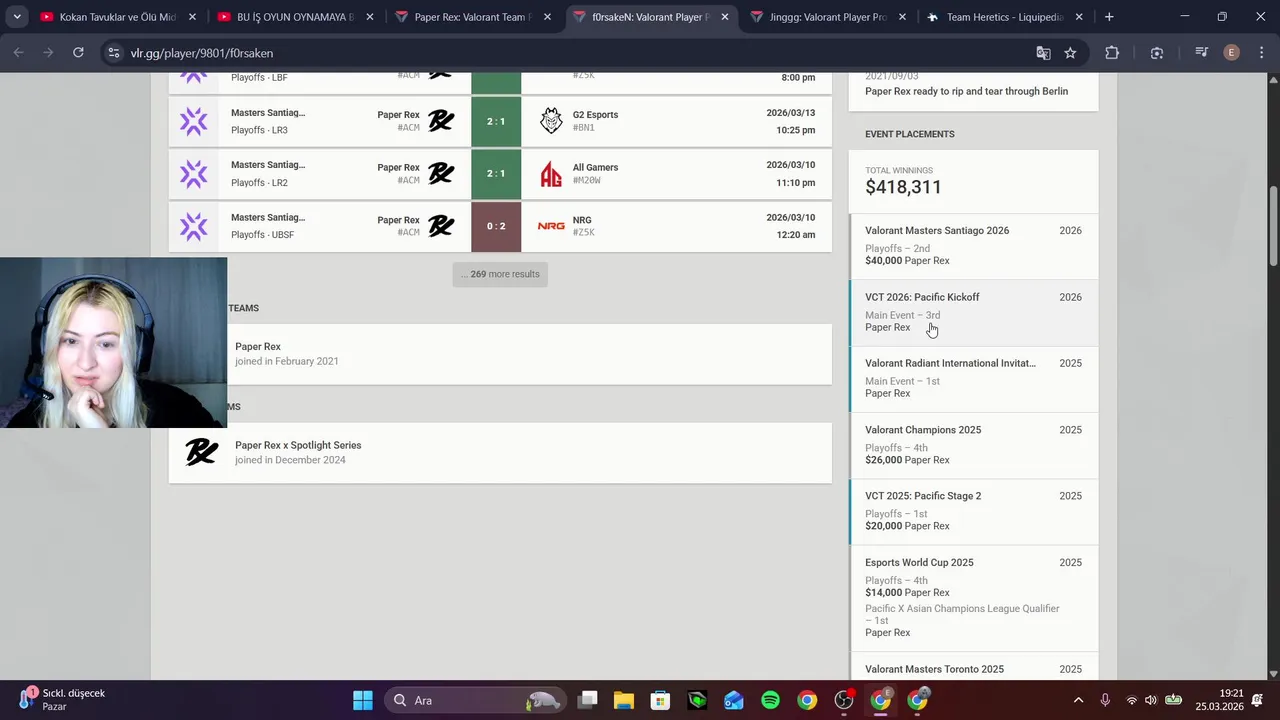Image resolution: width=1280 pixels, height=720 pixels.
Task: Close the Paper Rex team tab
Action: click(x=547, y=17)
